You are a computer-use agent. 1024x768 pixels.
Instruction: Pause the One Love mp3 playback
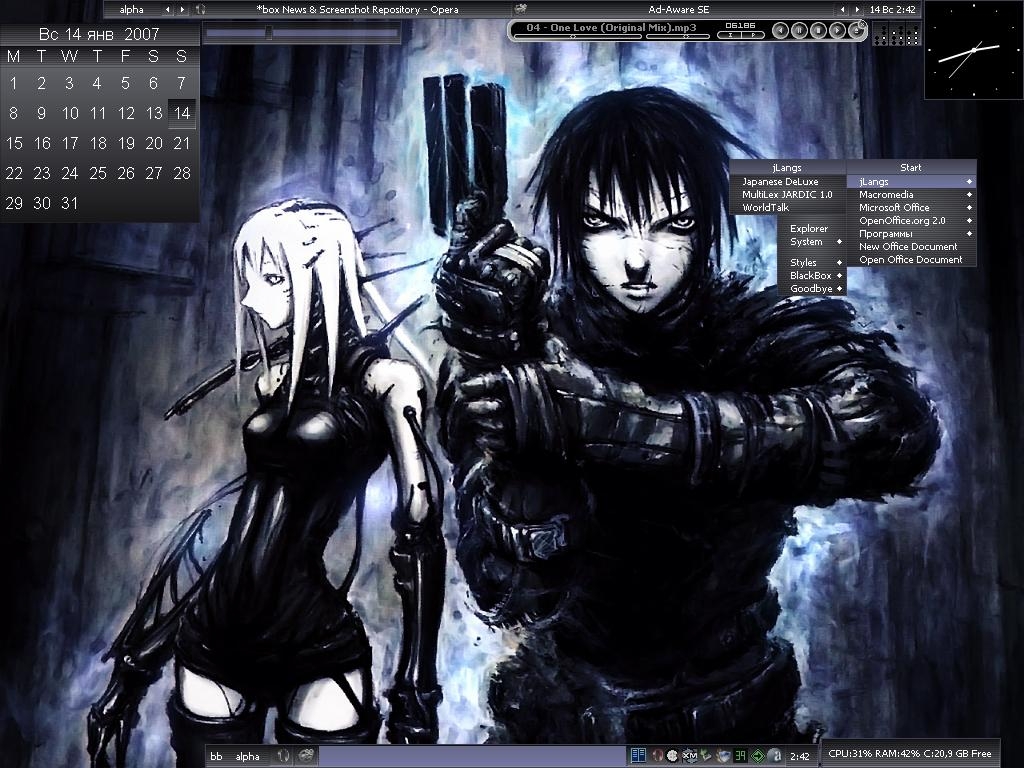pos(799,30)
